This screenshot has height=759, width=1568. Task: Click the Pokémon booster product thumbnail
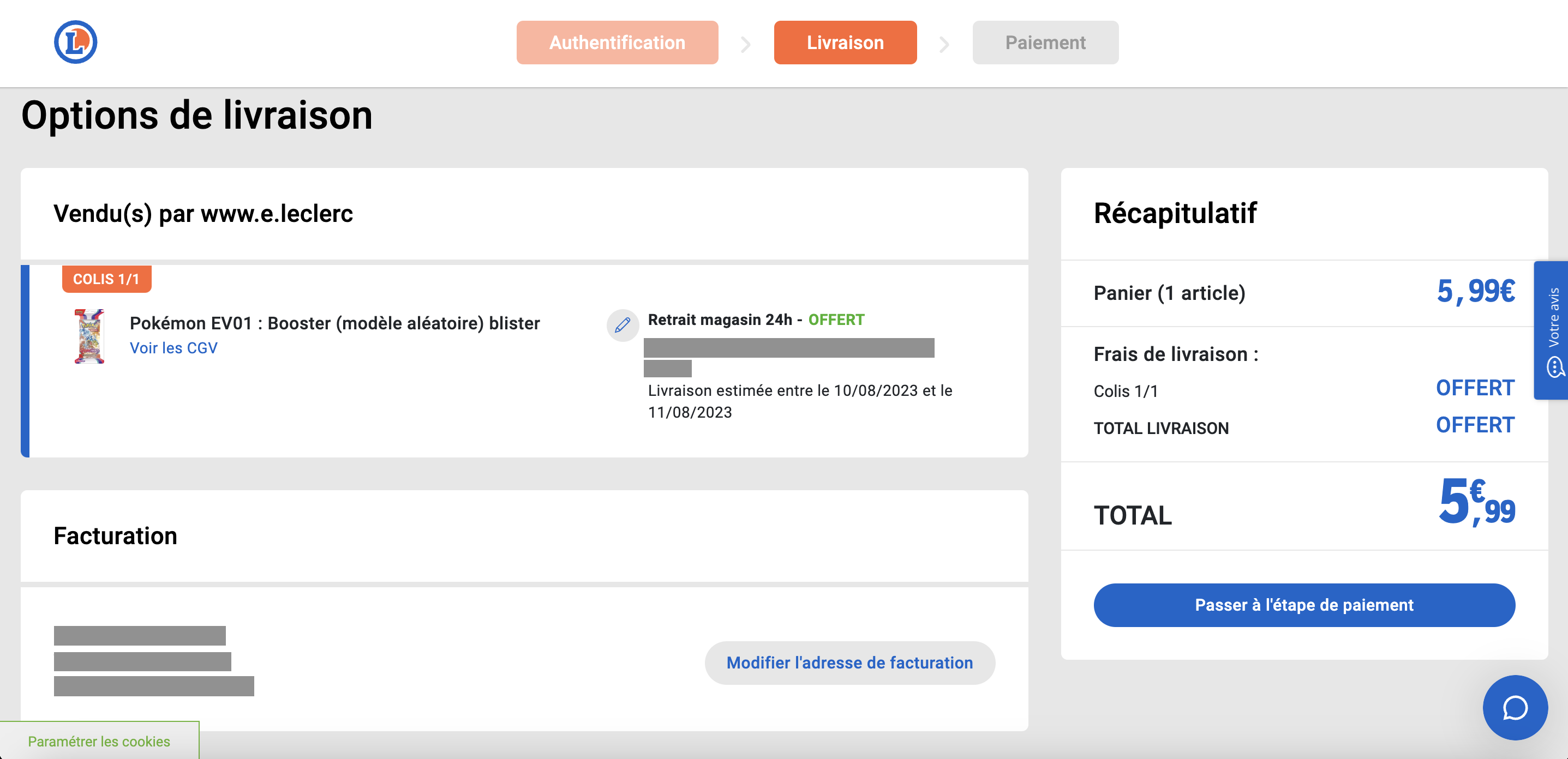click(89, 336)
